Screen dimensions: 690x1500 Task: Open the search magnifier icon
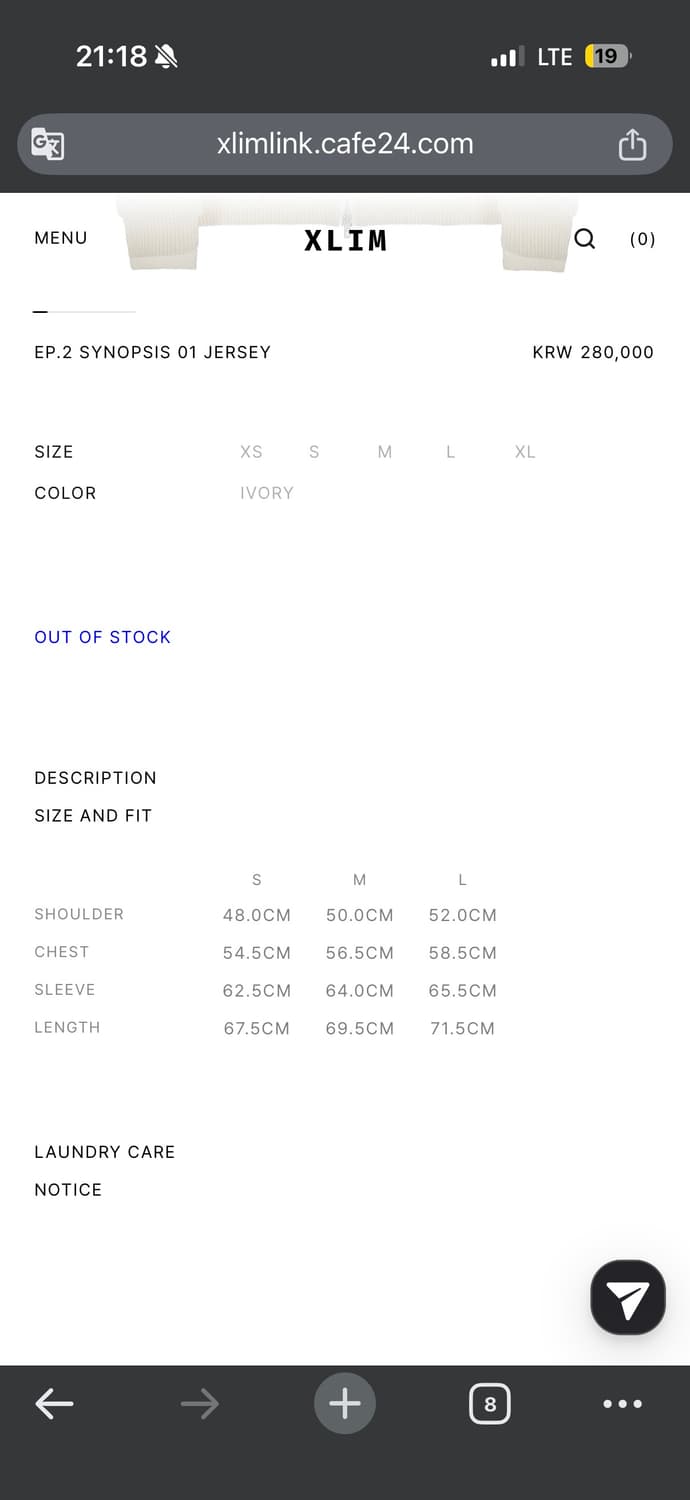[x=585, y=239]
